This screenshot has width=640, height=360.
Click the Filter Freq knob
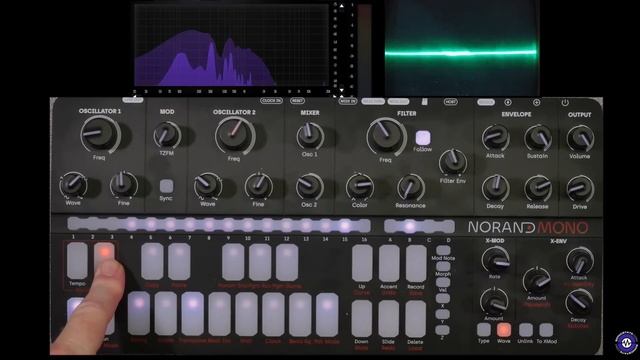click(x=385, y=136)
